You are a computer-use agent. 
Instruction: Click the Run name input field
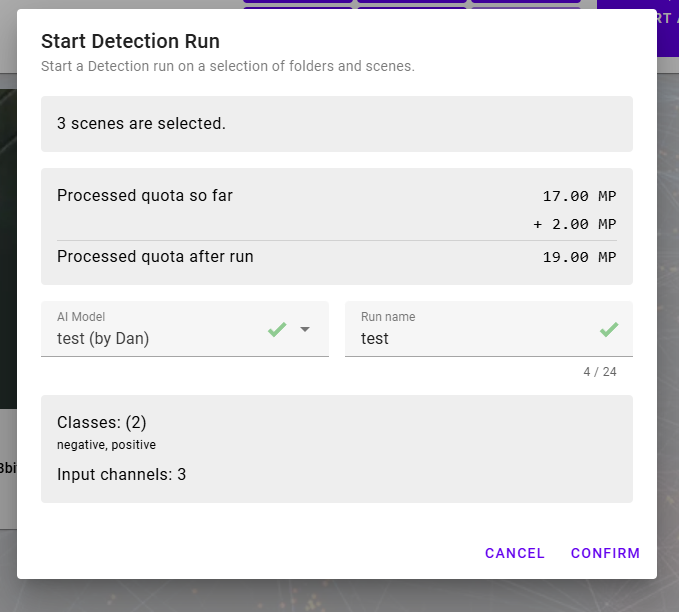pyautogui.click(x=470, y=338)
